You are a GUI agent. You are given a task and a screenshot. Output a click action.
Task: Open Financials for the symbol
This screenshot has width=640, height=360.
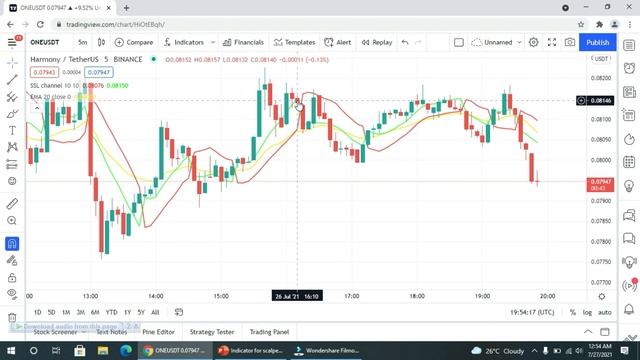pos(243,42)
